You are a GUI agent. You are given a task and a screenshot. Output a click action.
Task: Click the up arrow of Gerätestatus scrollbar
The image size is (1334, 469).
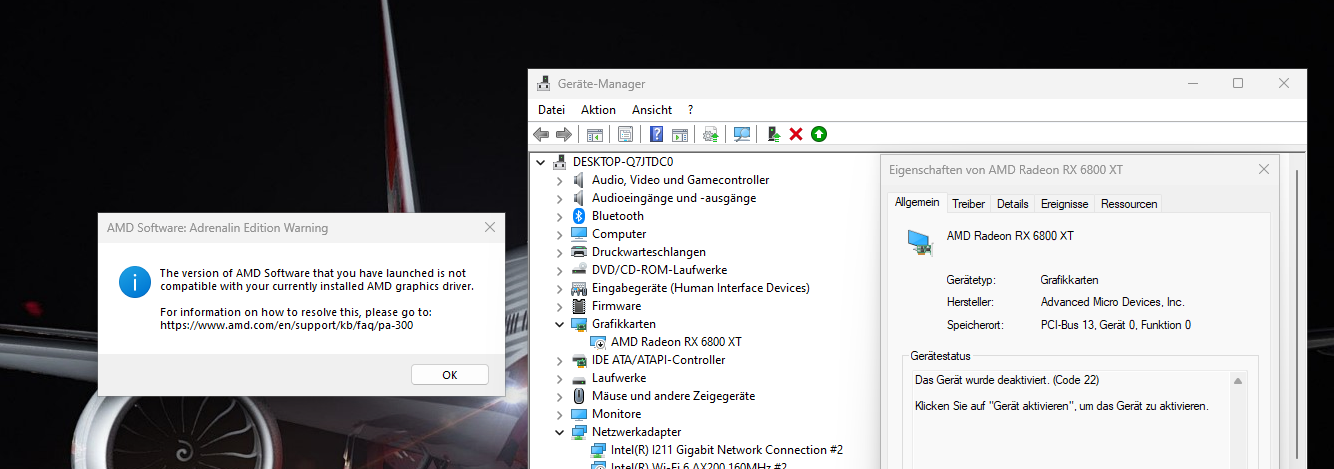(1239, 381)
